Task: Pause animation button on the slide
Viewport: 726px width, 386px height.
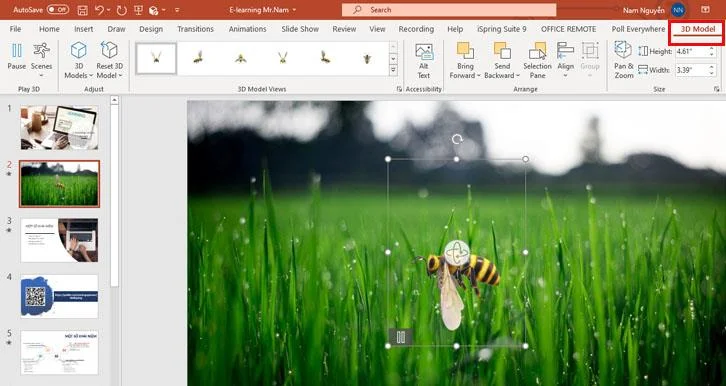Action: 401,337
